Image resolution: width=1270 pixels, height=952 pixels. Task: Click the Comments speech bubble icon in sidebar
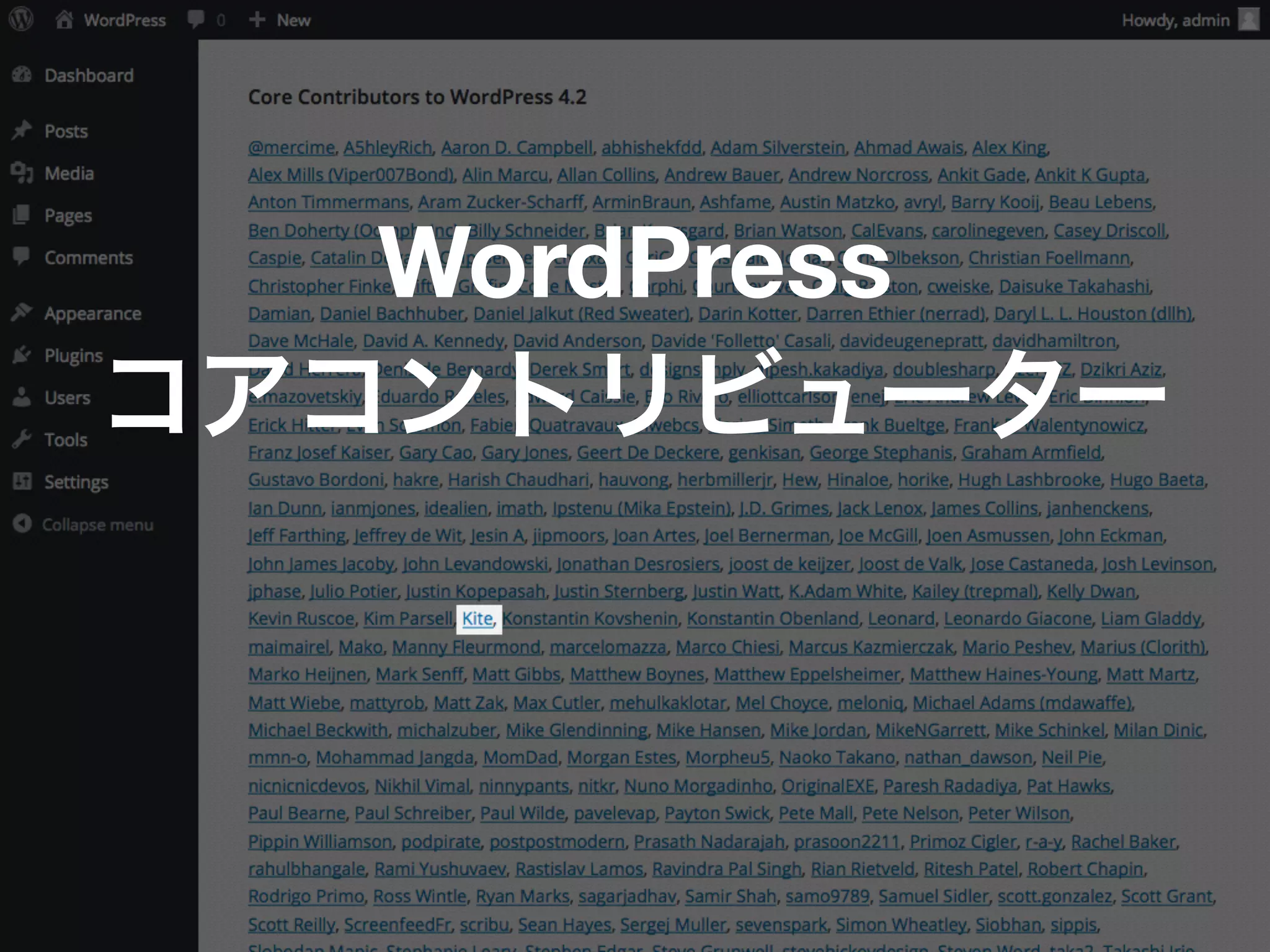point(22,257)
